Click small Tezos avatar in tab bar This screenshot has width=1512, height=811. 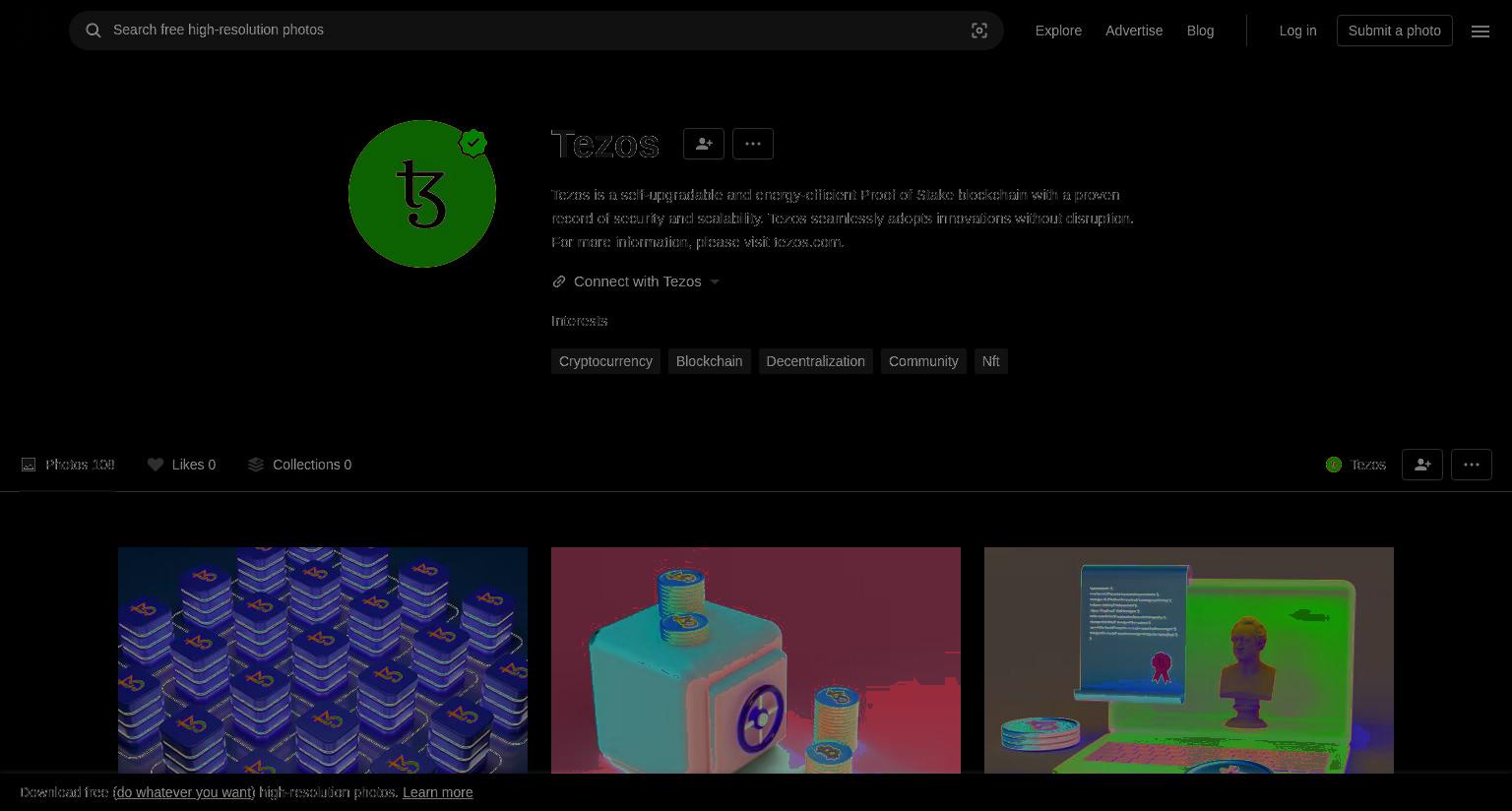[1334, 465]
